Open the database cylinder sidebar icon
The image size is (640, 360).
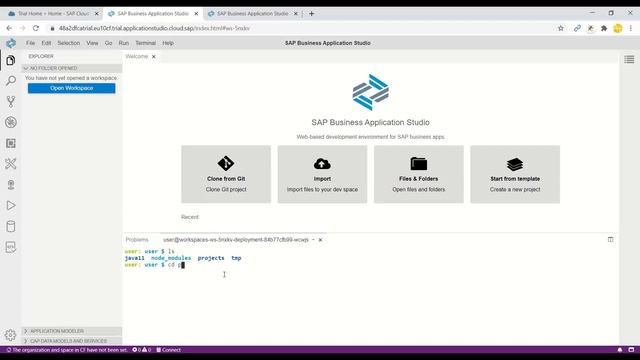[11, 227]
